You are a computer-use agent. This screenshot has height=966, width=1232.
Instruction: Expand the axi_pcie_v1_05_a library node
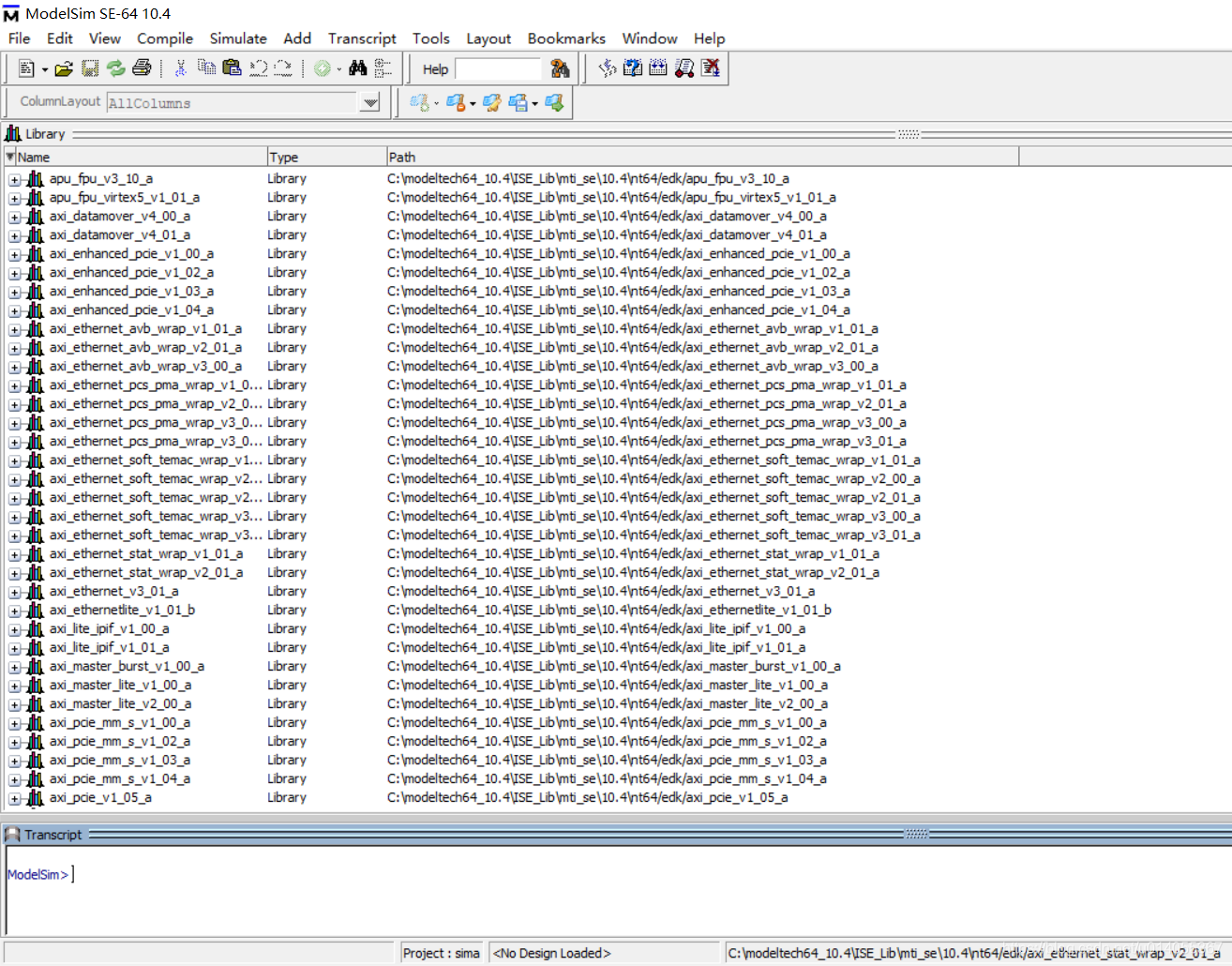pos(14,798)
